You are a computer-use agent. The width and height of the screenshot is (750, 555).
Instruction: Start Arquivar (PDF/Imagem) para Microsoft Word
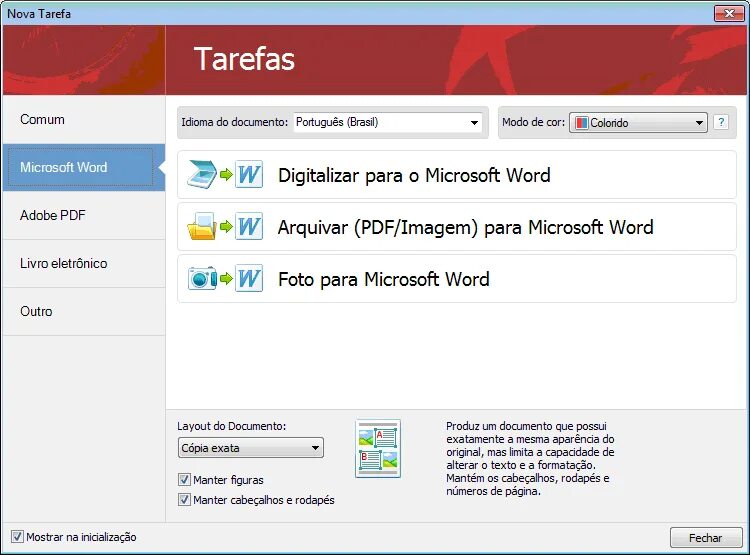point(457,226)
